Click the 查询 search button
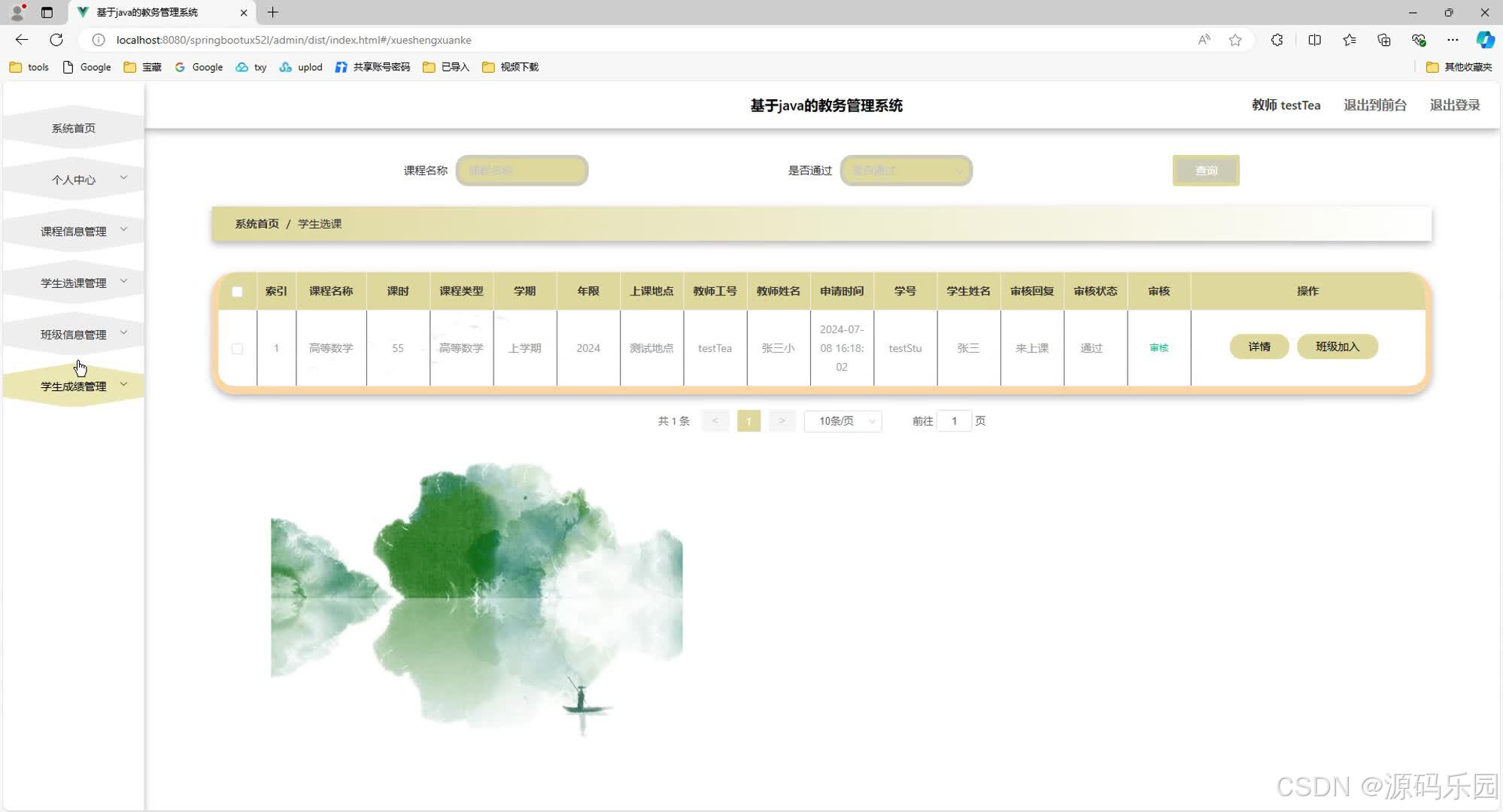This screenshot has height=812, width=1503. [1205, 171]
